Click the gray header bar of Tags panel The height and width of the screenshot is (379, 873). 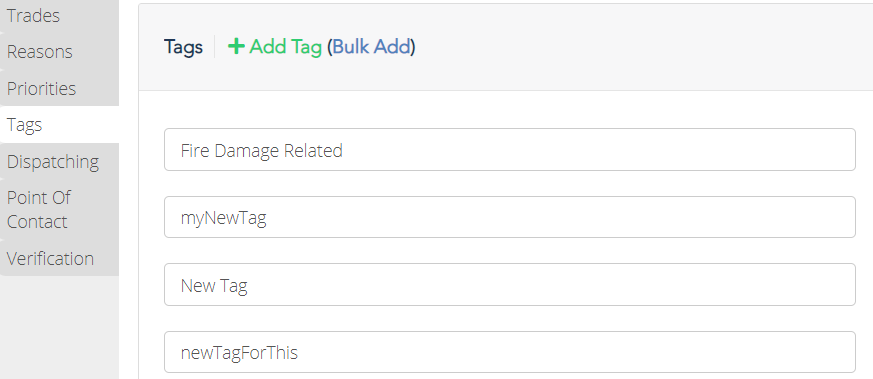tap(640, 47)
